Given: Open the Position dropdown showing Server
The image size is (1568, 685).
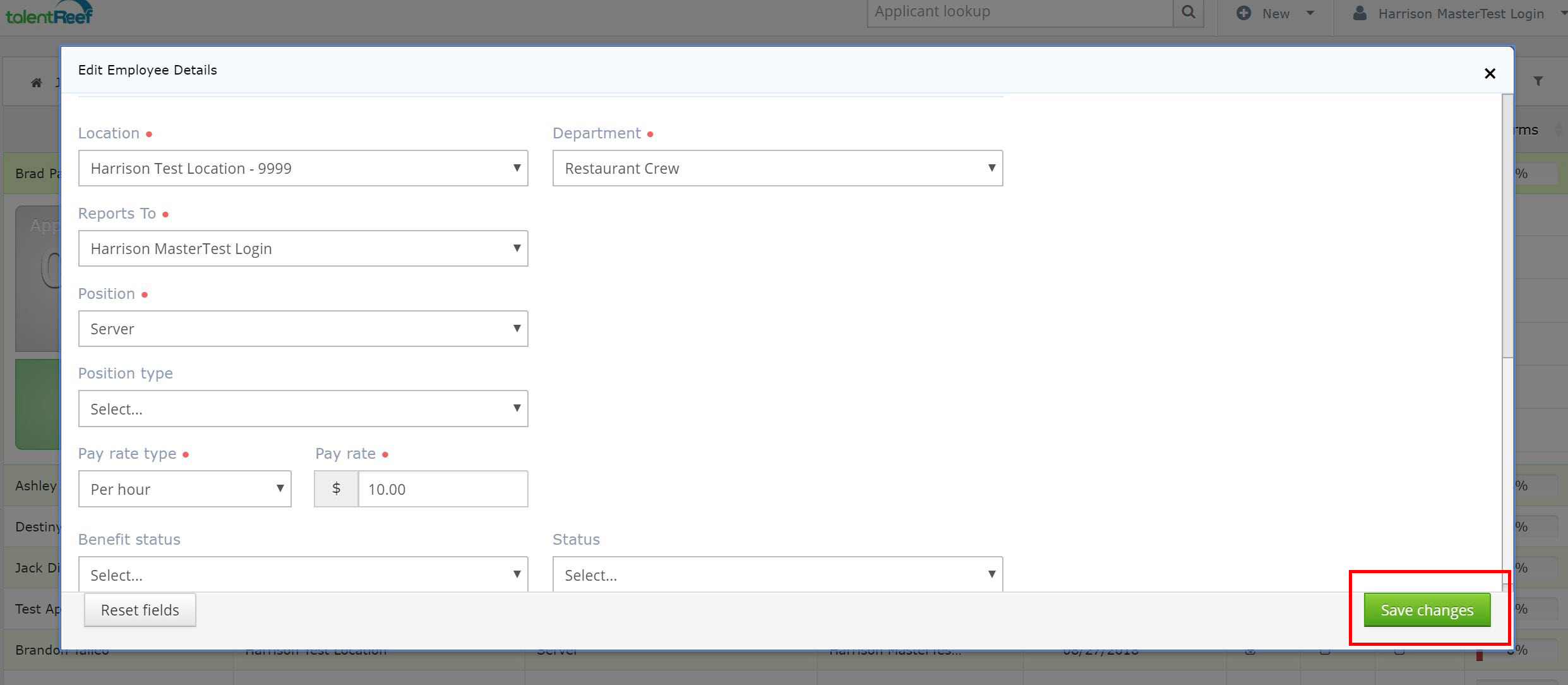Looking at the screenshot, I should (303, 329).
